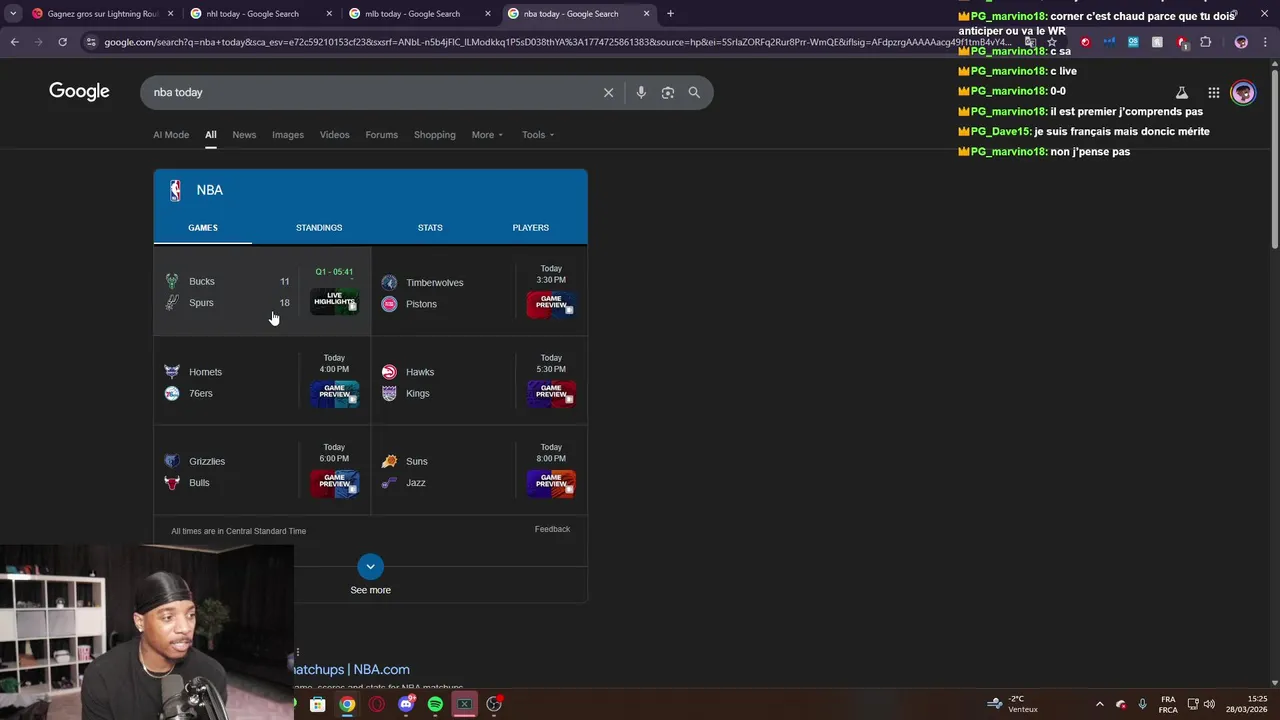Image resolution: width=1280 pixels, height=720 pixels.
Task: Open Opera browser in the taskbar
Action: pyautogui.click(x=377, y=704)
